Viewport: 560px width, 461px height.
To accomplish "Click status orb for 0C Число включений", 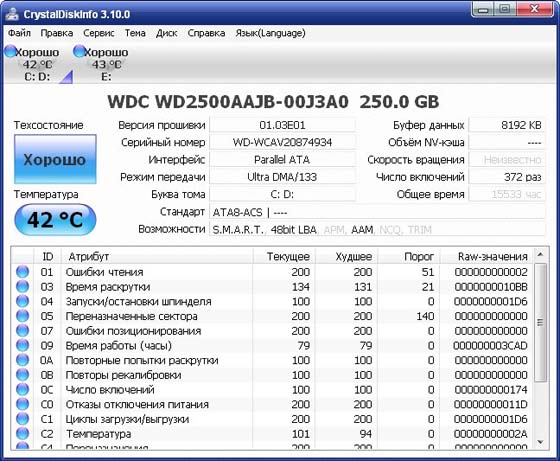I will [x=22, y=389].
